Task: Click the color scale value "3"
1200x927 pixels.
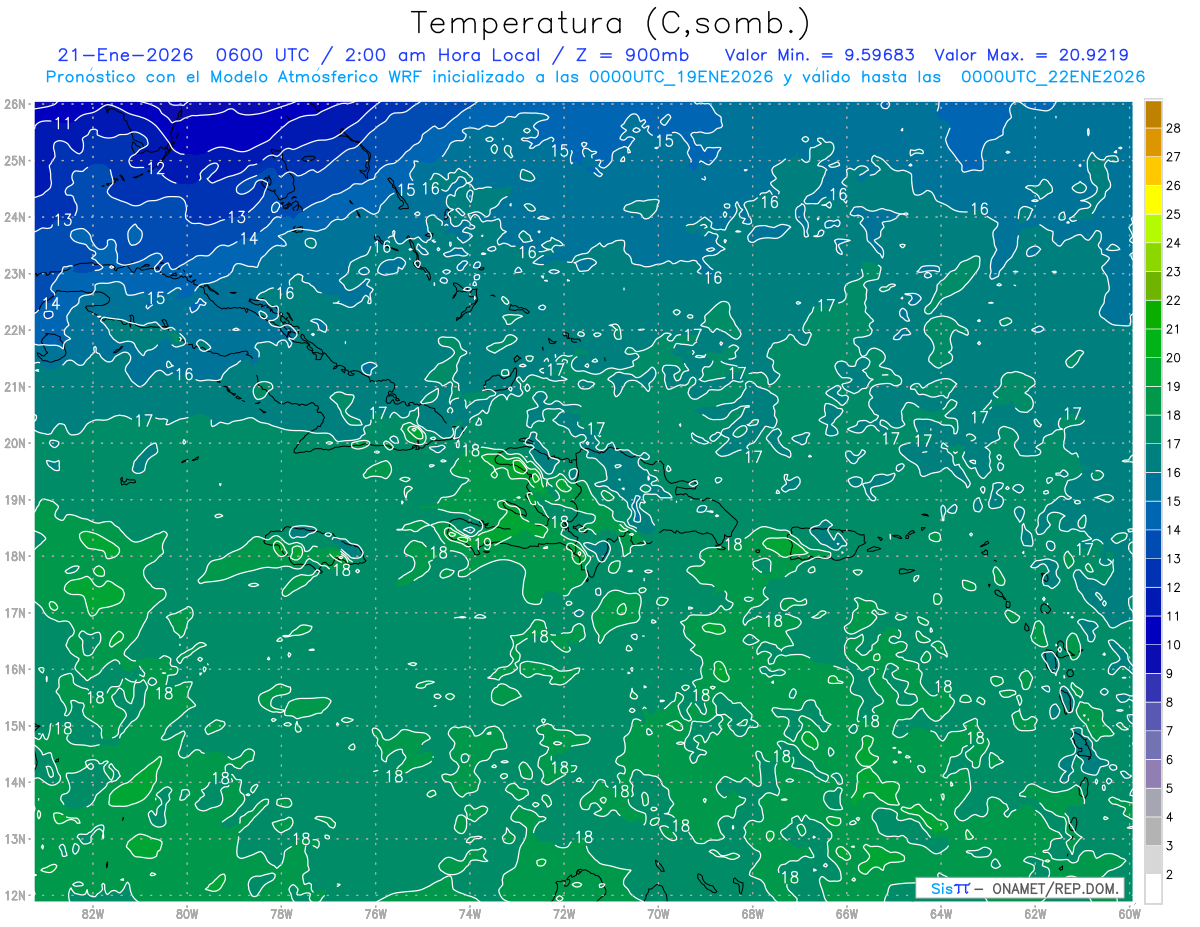Action: click(1170, 846)
